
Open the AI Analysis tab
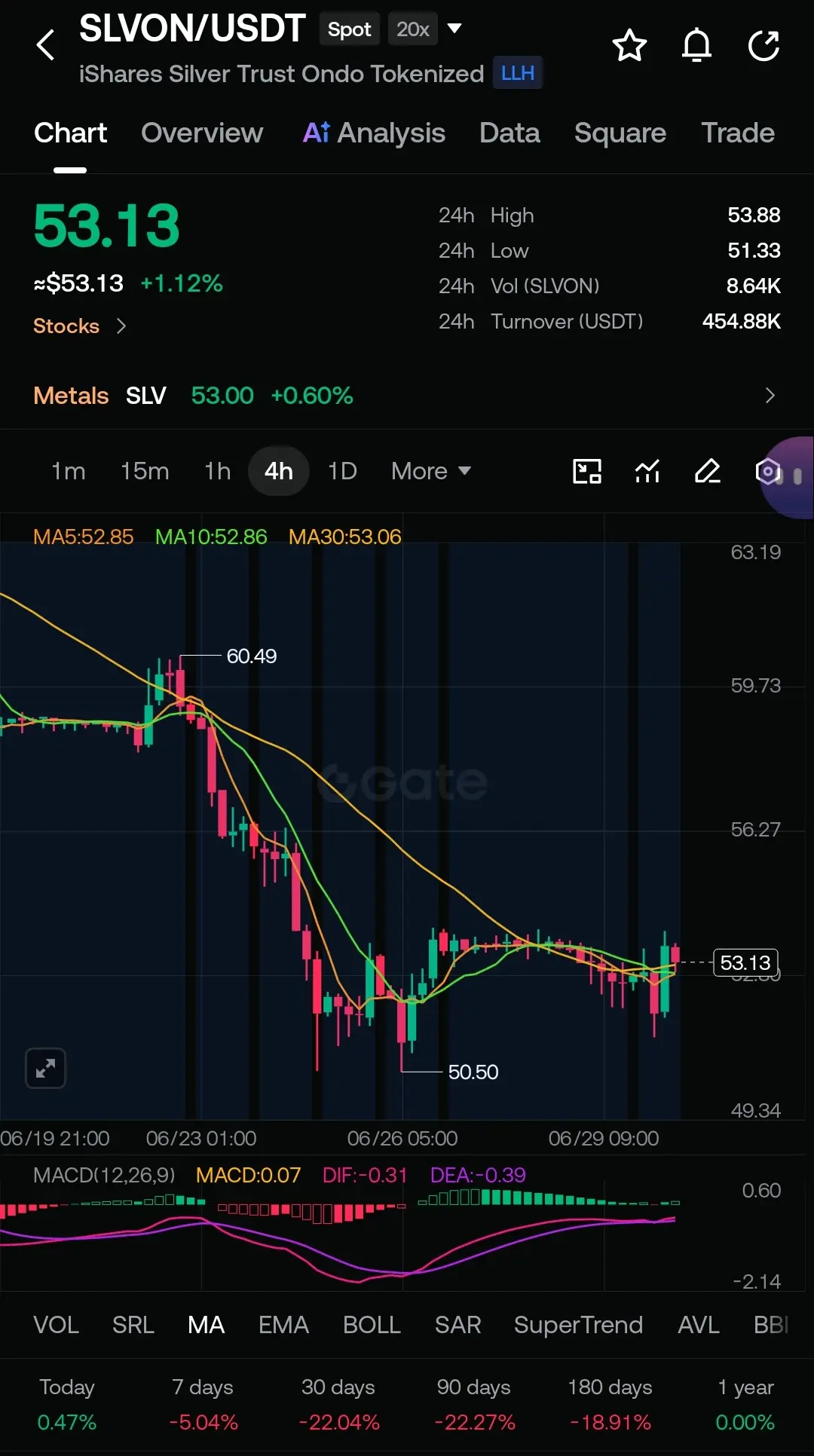[x=374, y=133]
